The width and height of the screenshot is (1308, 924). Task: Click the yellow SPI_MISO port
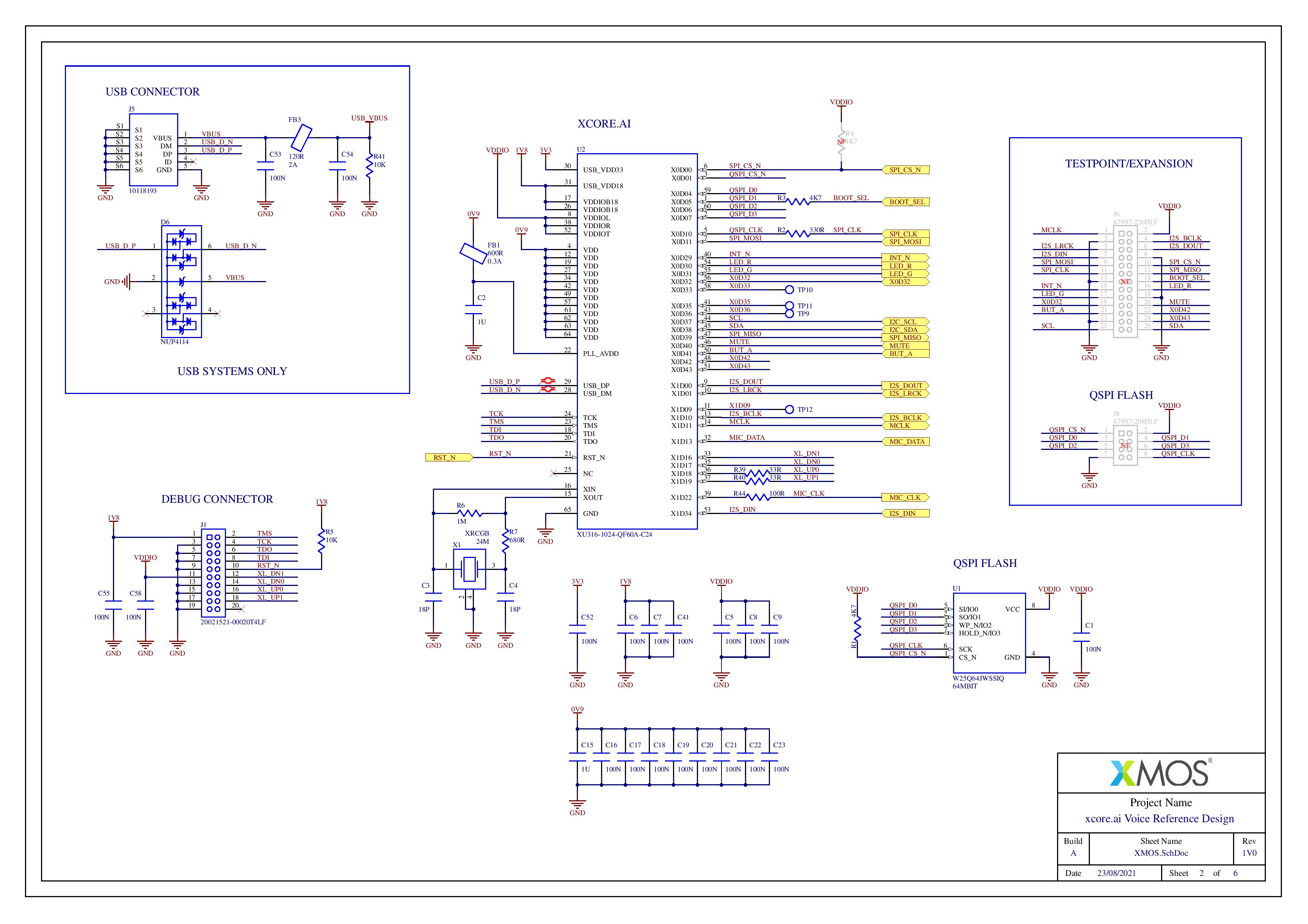coord(905,338)
